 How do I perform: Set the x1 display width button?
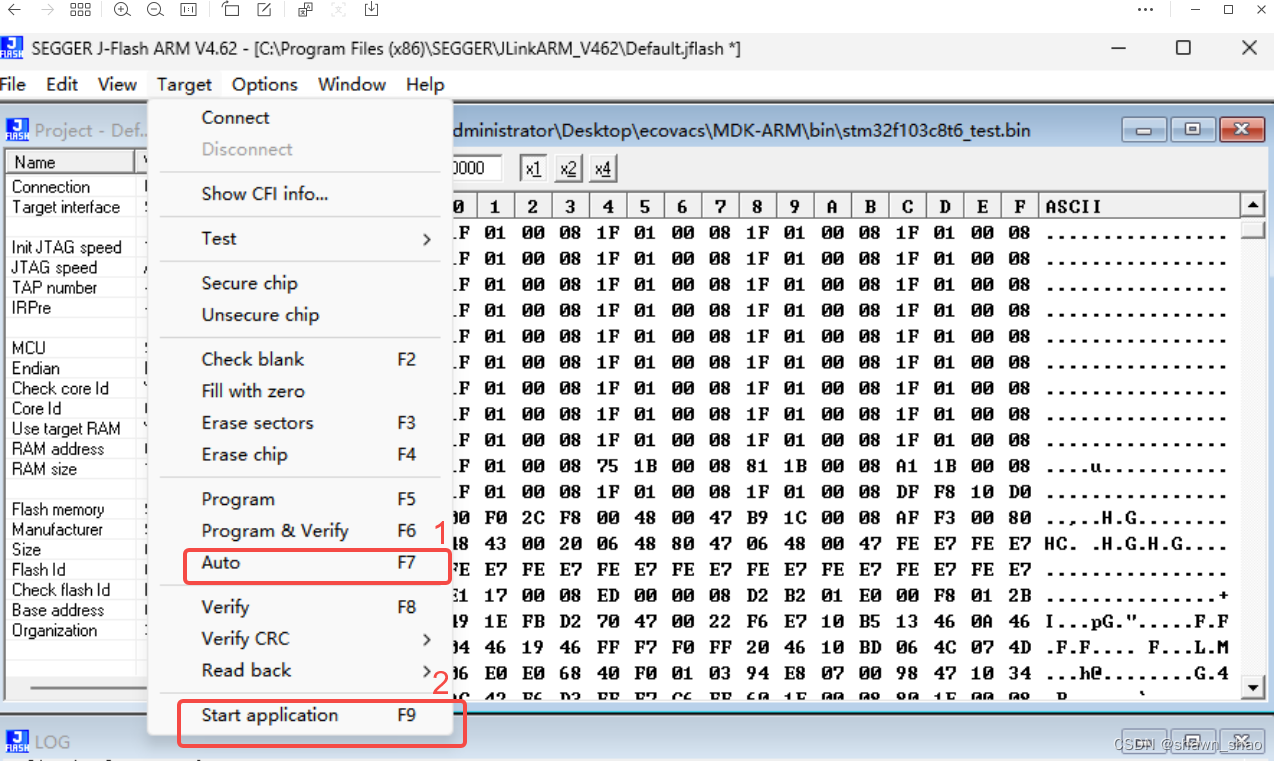pos(534,169)
